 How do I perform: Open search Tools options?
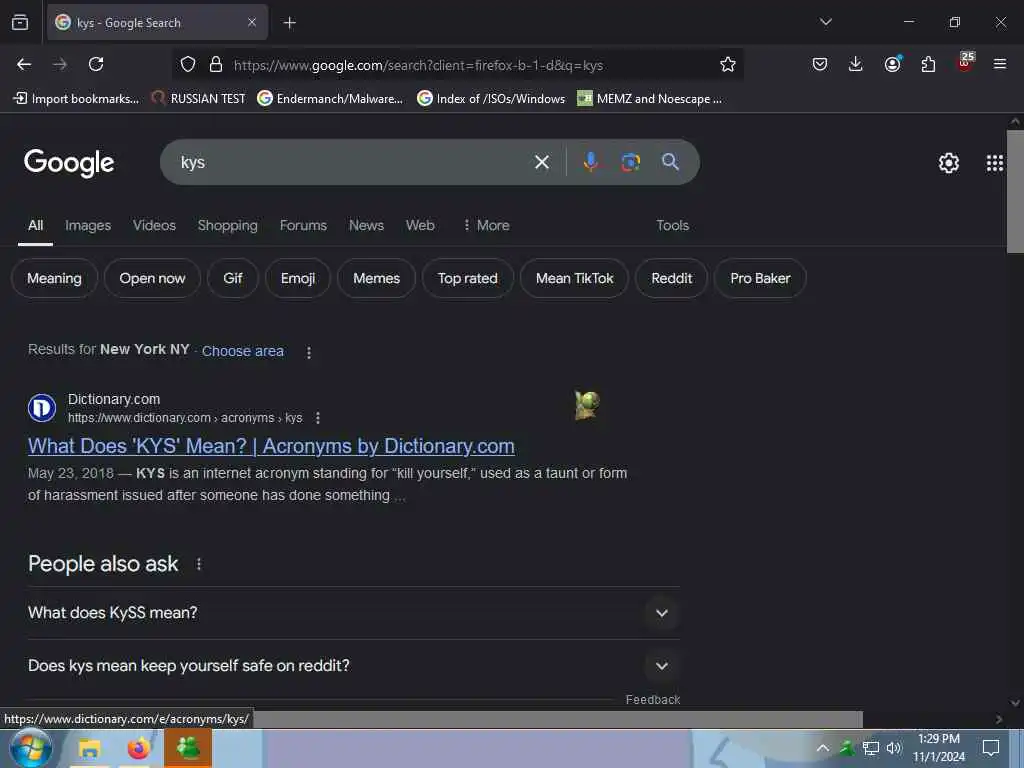[x=673, y=225]
